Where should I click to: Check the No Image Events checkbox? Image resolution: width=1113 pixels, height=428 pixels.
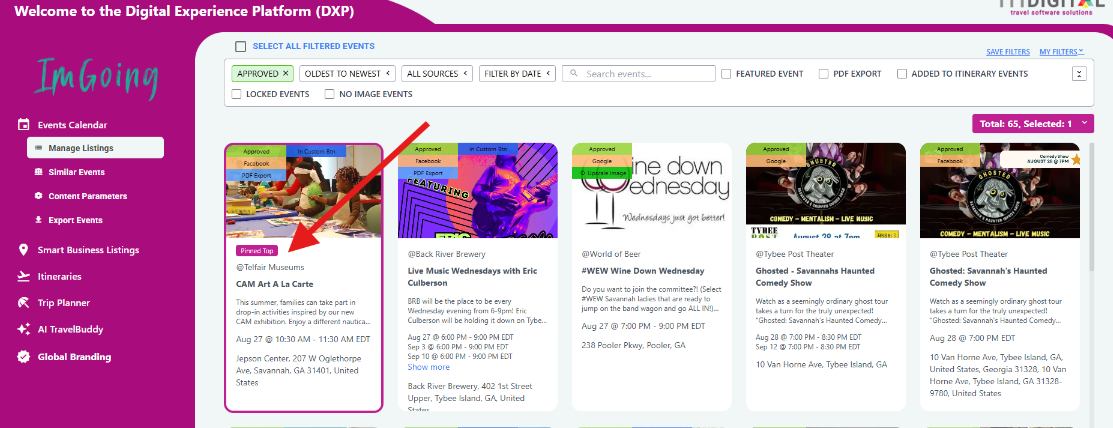329,94
